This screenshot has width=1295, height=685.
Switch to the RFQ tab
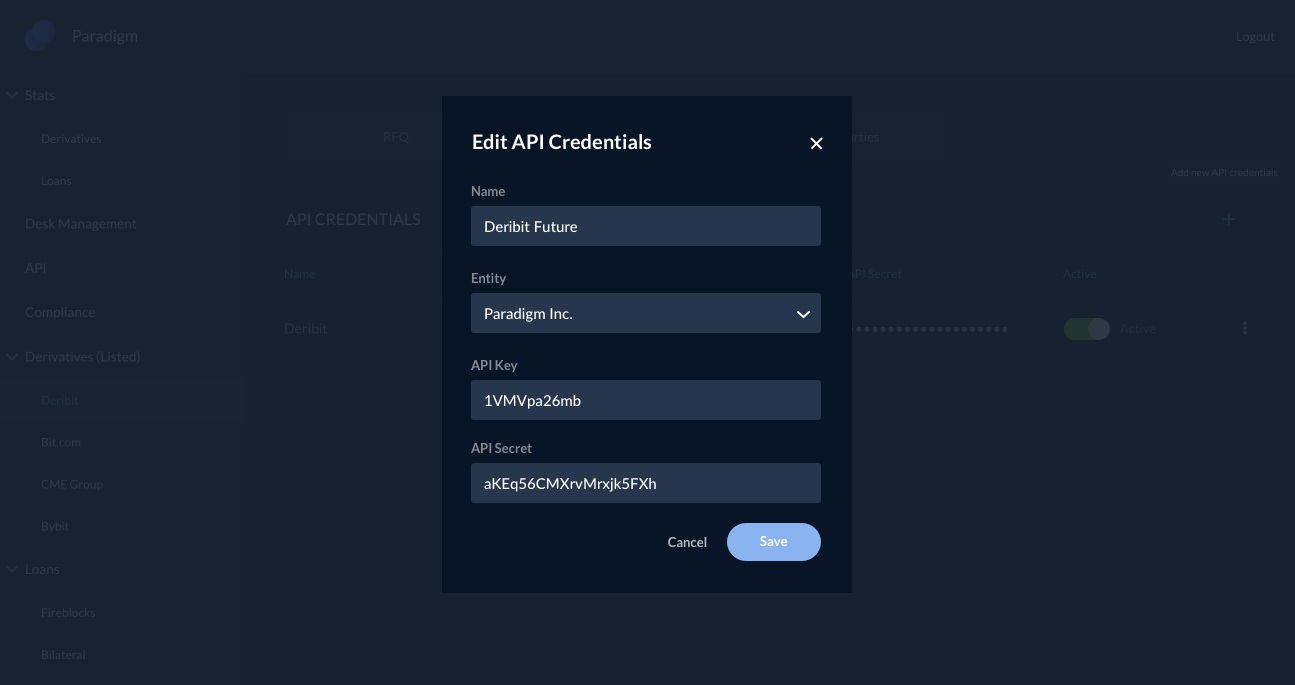pos(396,137)
